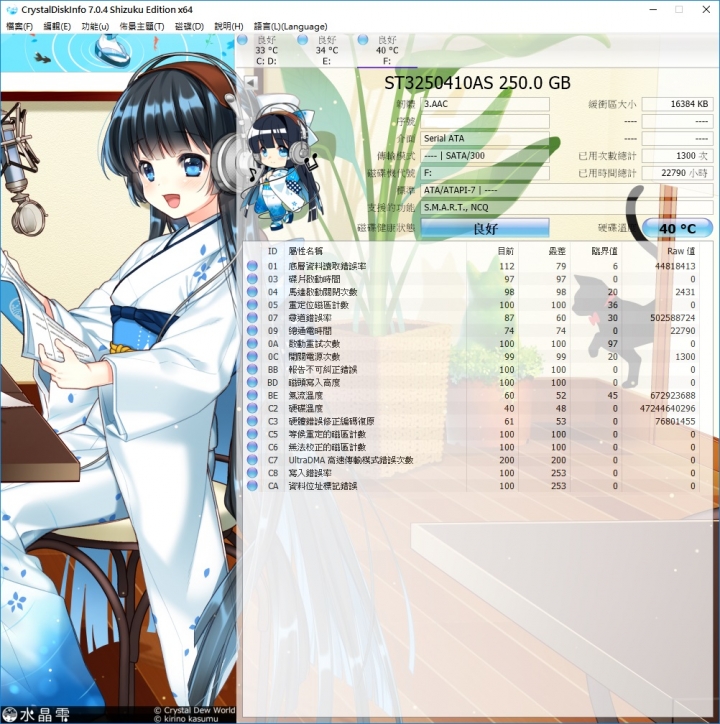
Task: Click the interface field showing Serial ATA
Action: 485,138
